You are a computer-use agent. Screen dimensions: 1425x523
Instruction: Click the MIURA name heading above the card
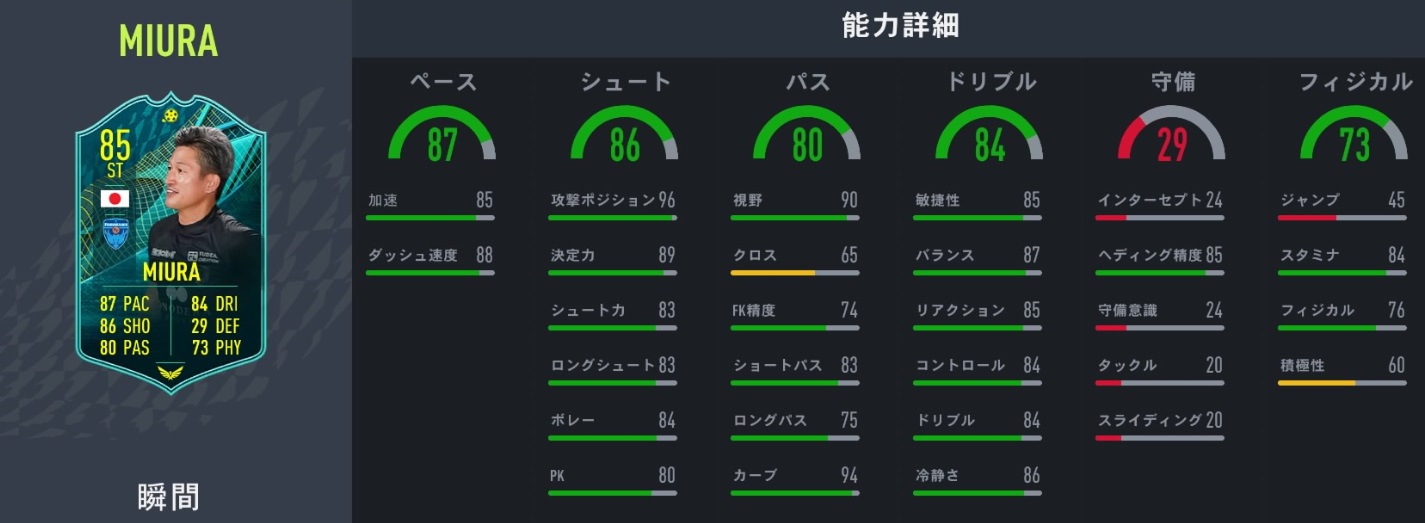point(168,41)
